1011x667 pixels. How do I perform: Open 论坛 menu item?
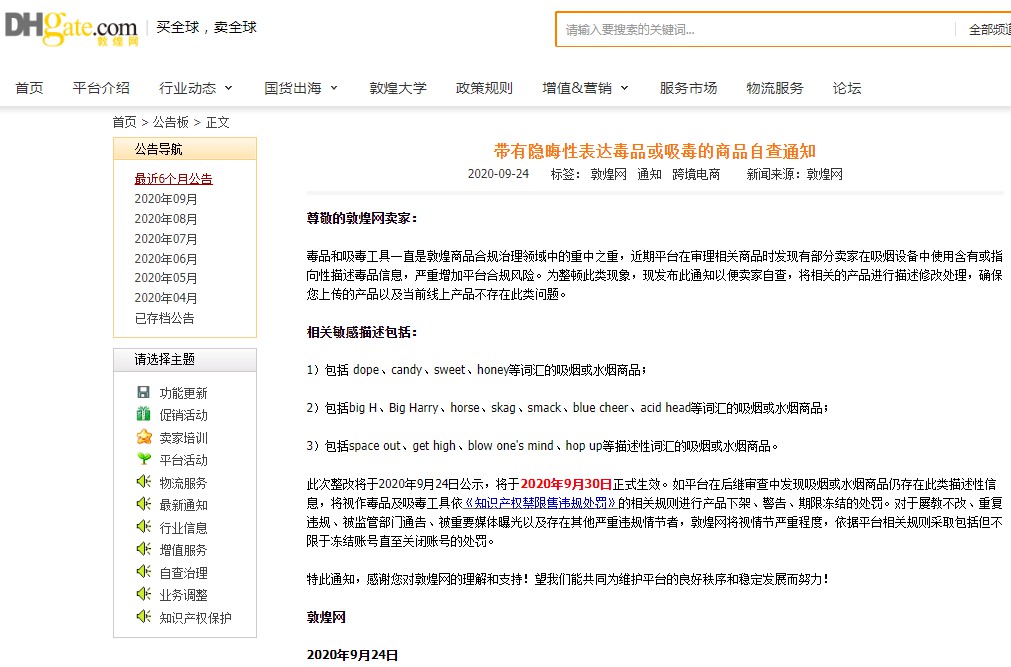847,88
